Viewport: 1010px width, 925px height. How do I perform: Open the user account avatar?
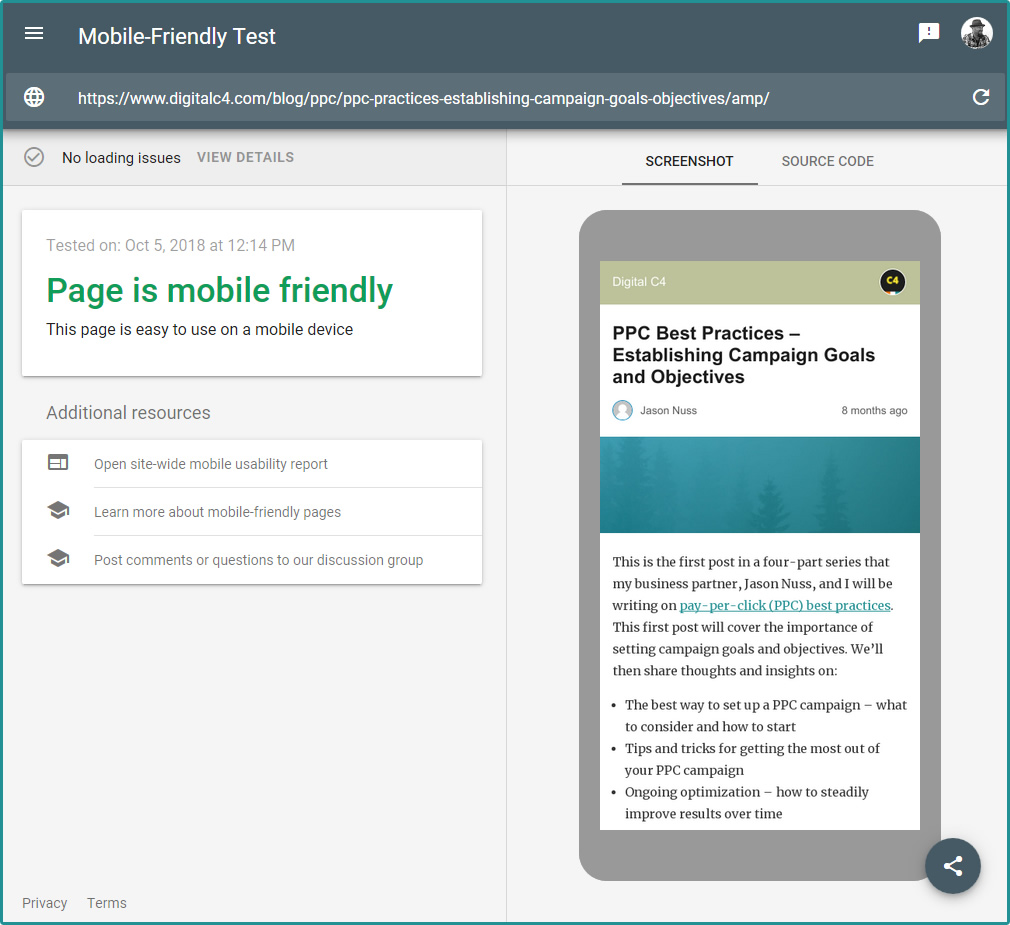pos(976,33)
